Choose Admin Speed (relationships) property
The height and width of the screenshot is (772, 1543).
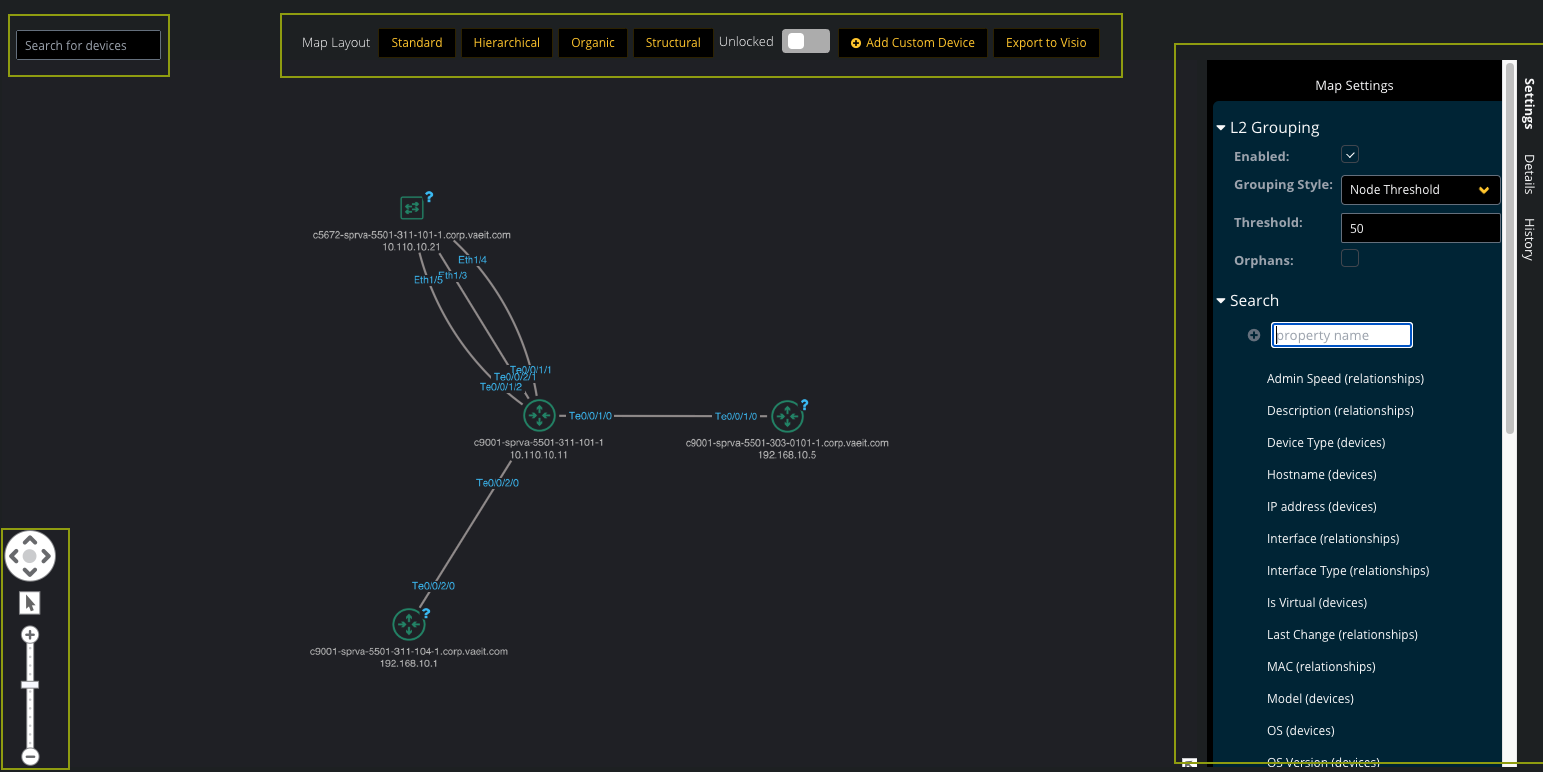[x=1345, y=379]
